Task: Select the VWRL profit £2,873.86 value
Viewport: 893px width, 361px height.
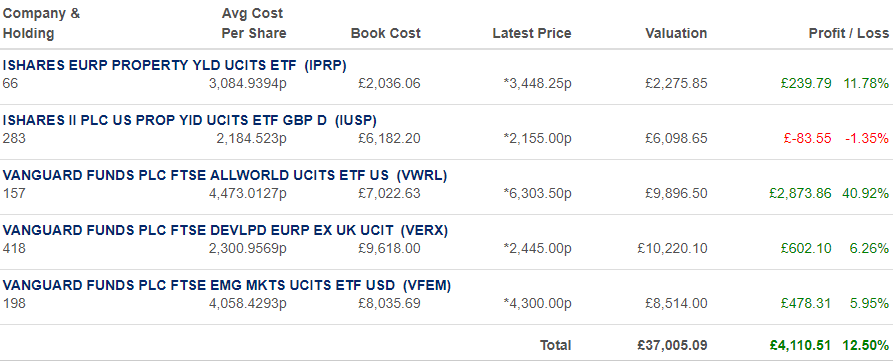Action: click(800, 194)
